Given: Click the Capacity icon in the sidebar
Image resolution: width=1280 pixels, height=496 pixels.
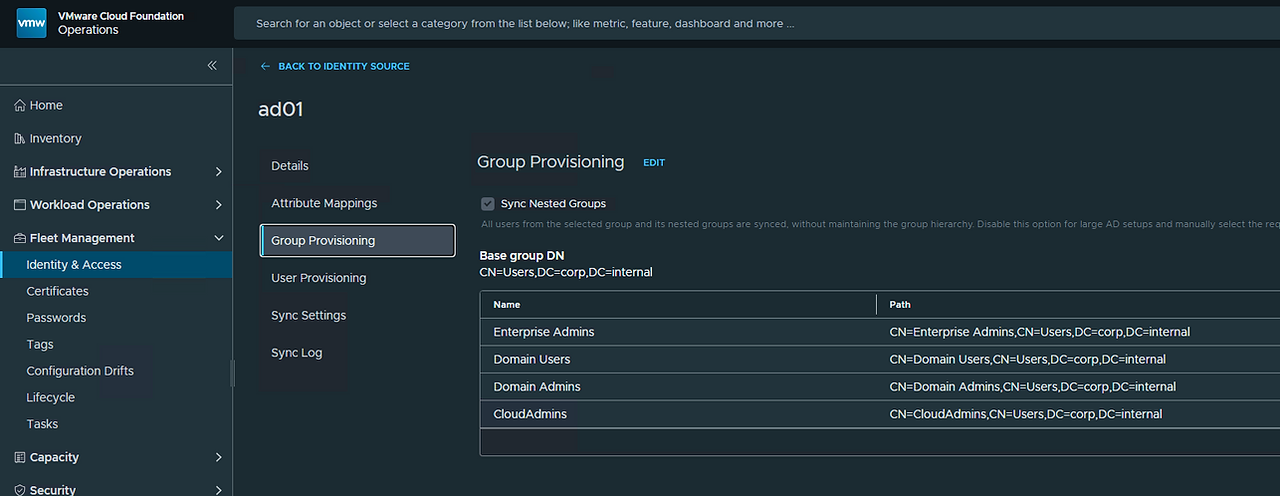Looking at the screenshot, I should tap(20, 457).
